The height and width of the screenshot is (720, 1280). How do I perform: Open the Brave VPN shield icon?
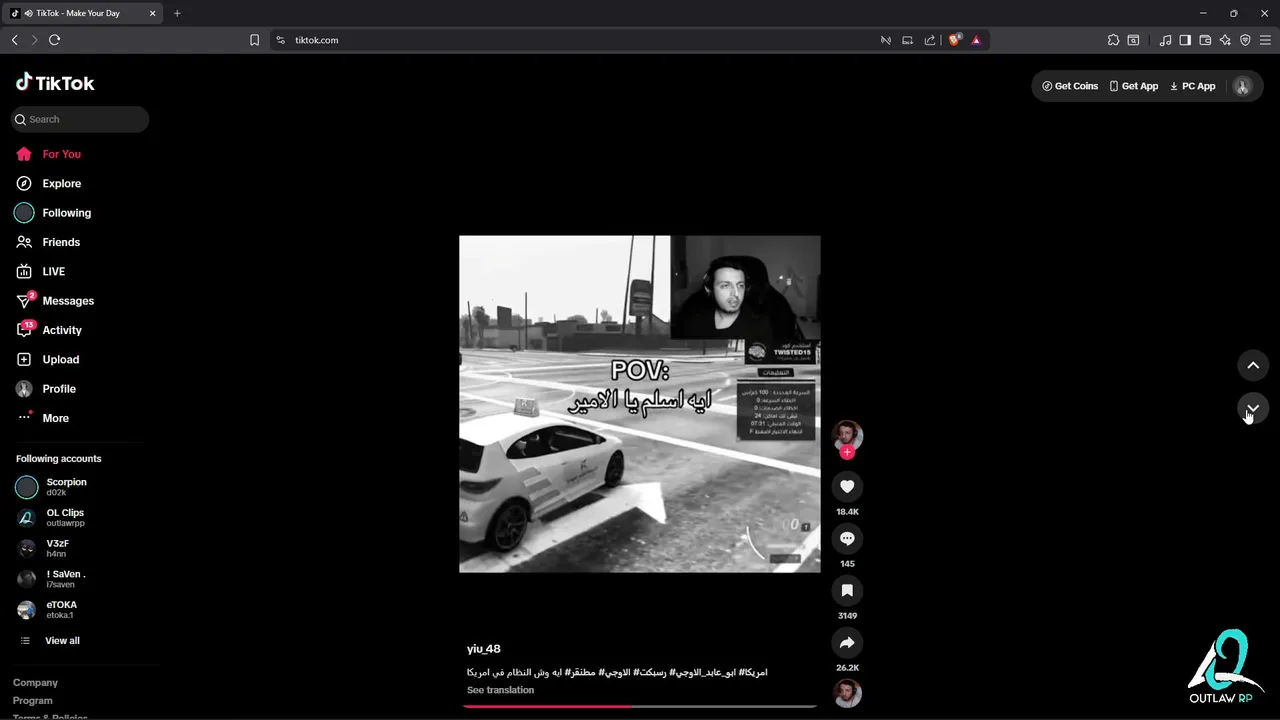click(1245, 40)
